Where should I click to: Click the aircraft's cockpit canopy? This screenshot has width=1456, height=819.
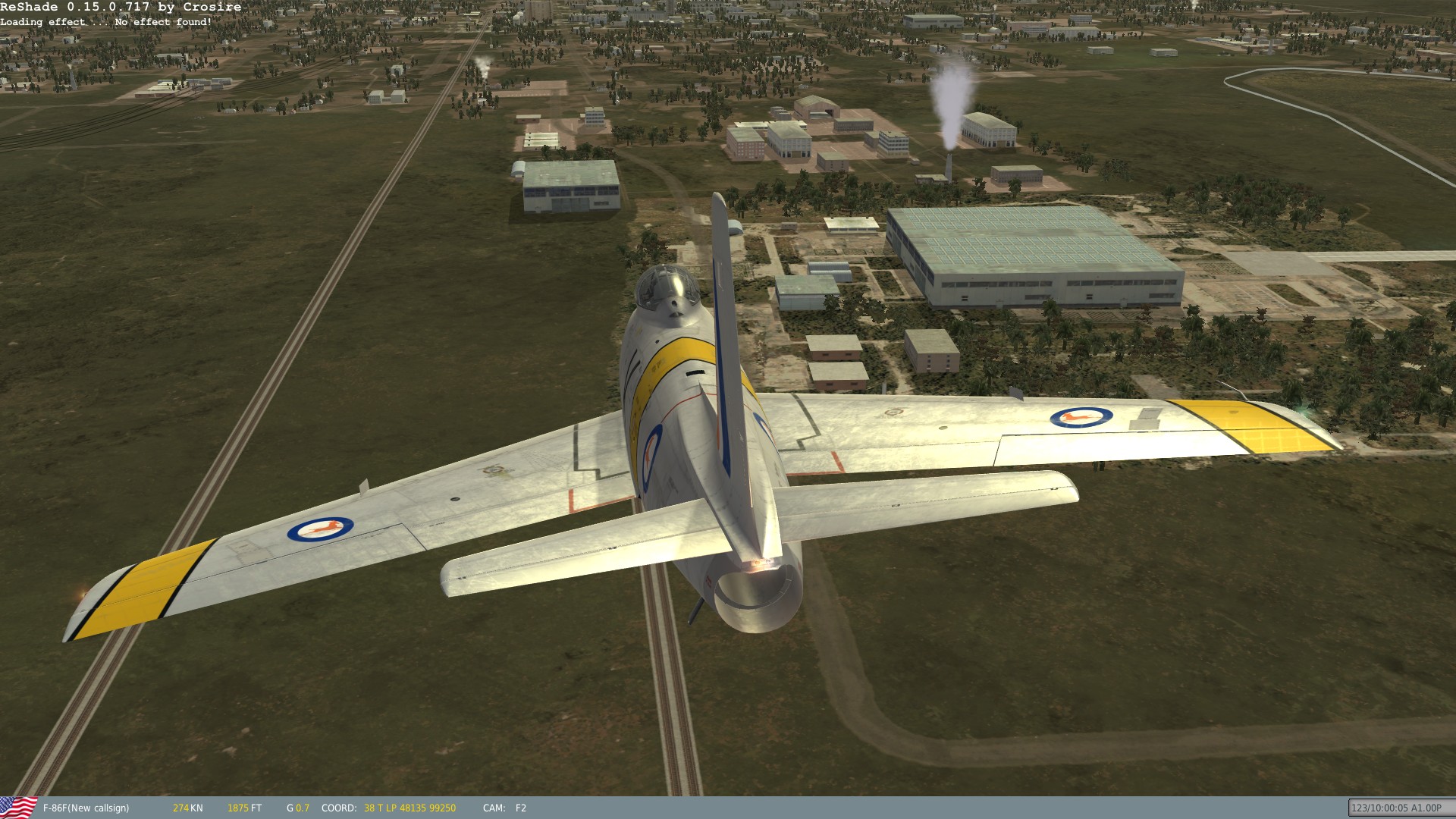666,285
